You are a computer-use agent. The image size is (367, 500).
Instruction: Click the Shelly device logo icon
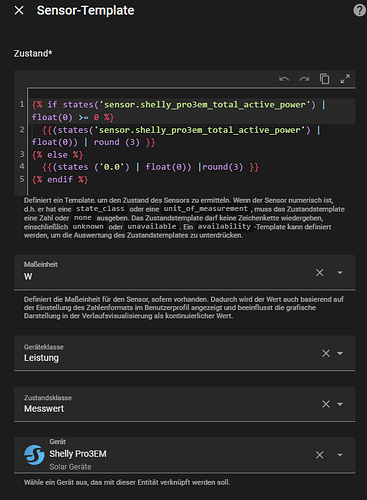(34, 455)
